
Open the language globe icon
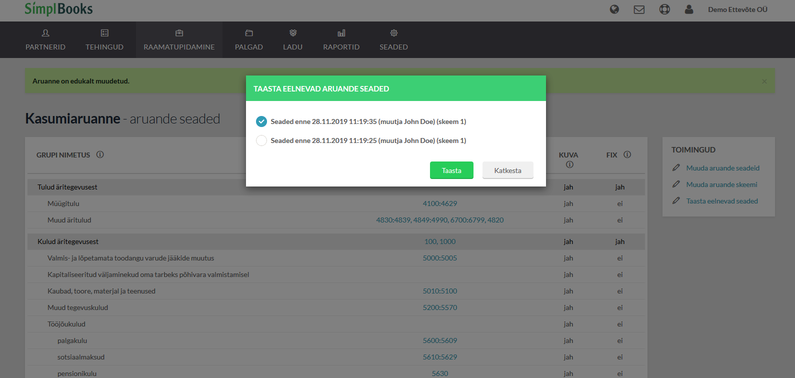614,9
